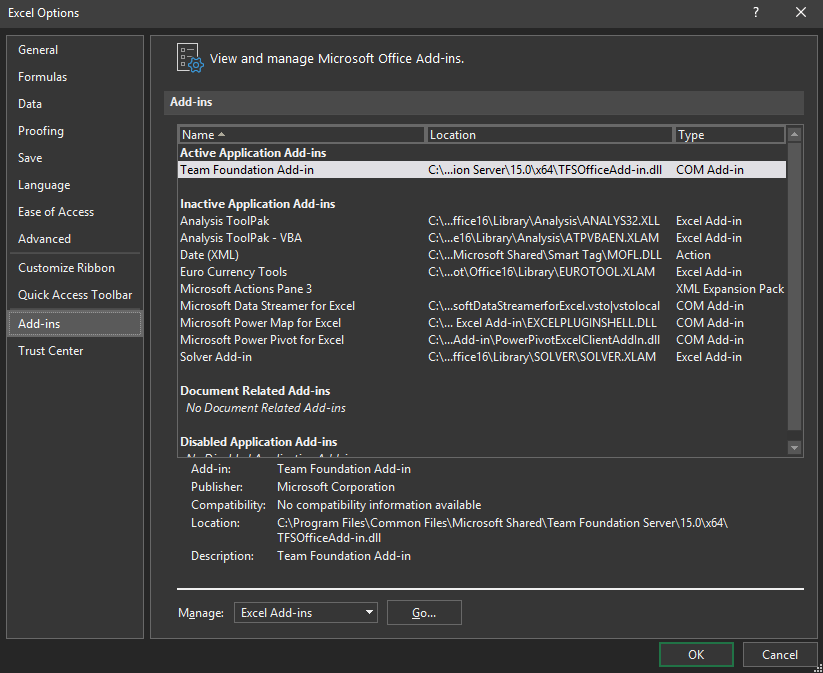
Task: Select Microsoft Data Streamer for Excel row
Action: (x=482, y=306)
